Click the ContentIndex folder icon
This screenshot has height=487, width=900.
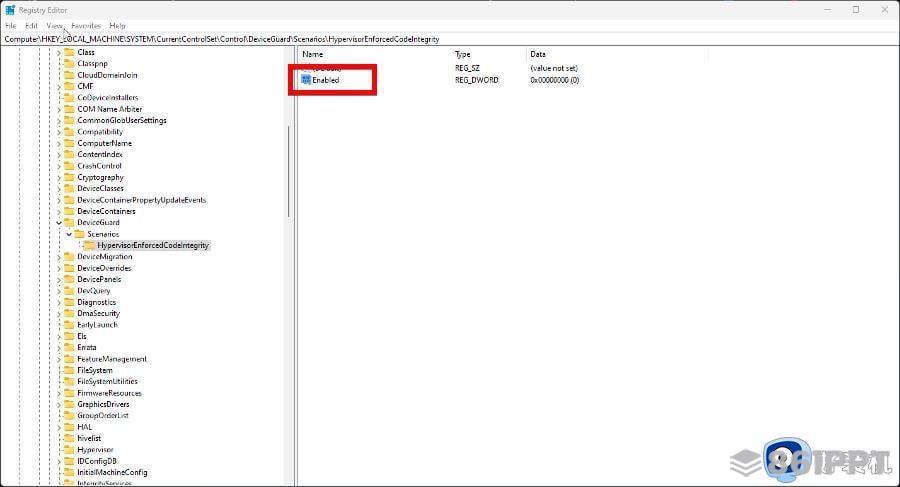[x=69, y=154]
